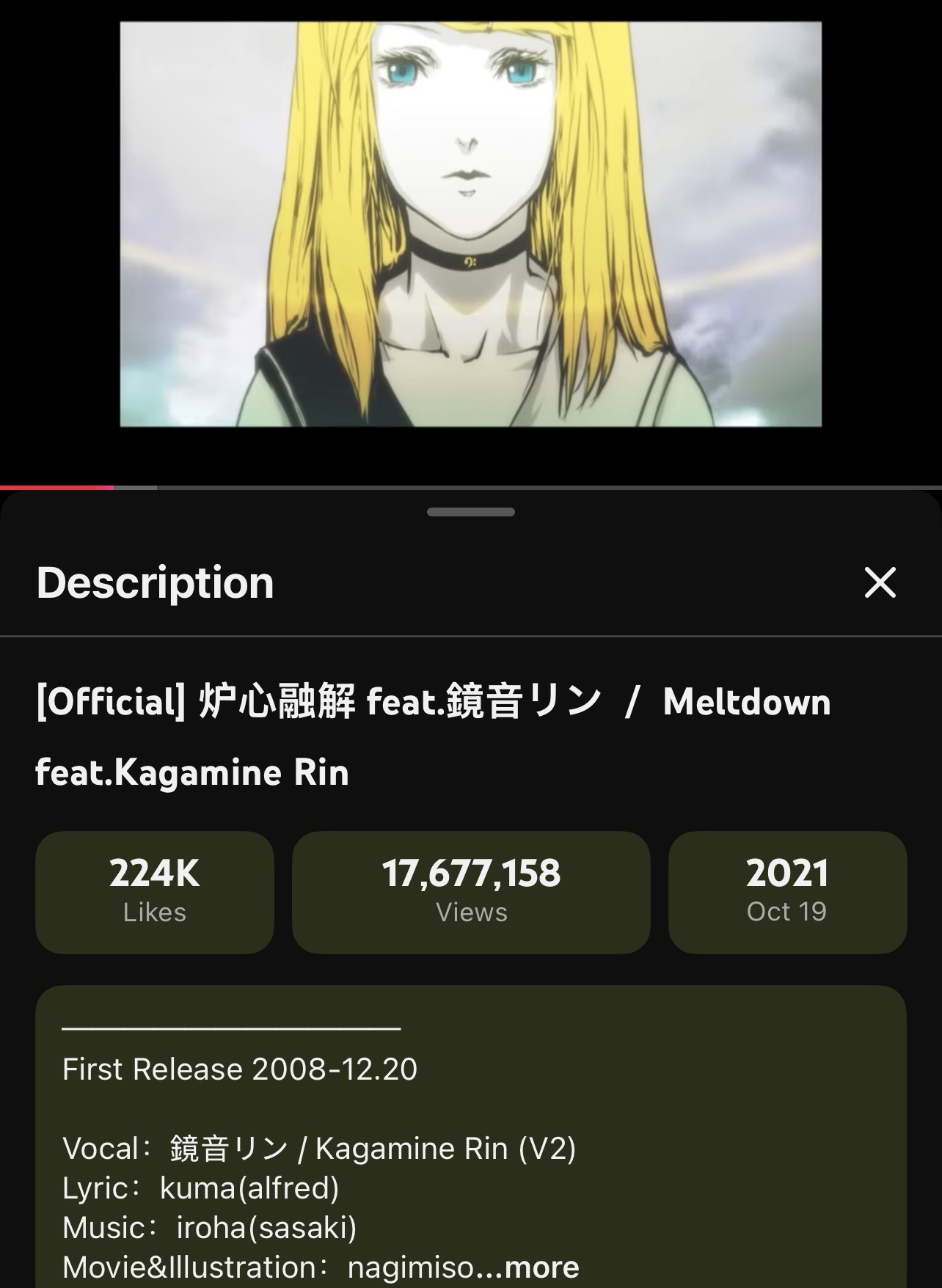Tap the buffered gray segment of progress bar
The width and height of the screenshot is (942, 1288).
(135, 487)
